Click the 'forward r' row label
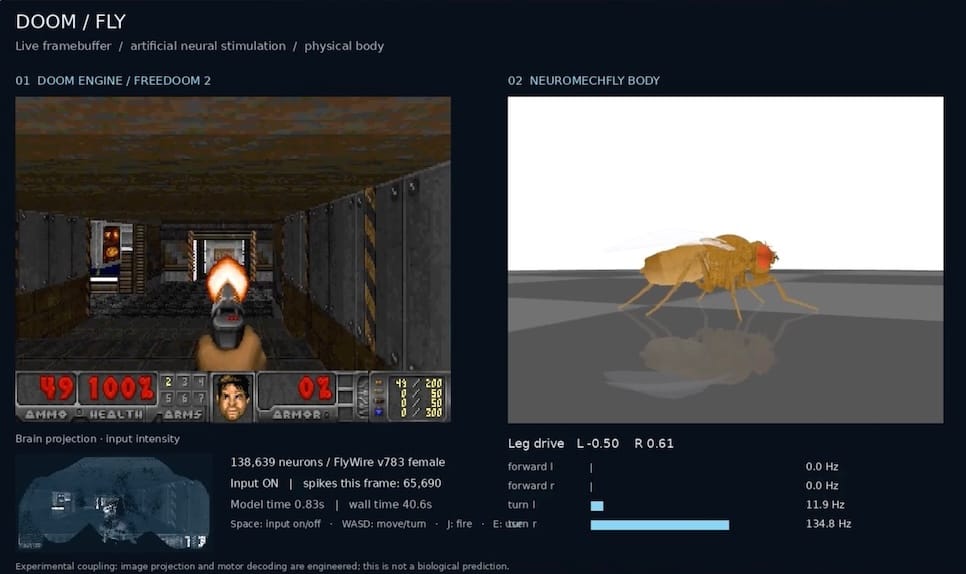The height and width of the screenshot is (574, 966). click(531, 486)
